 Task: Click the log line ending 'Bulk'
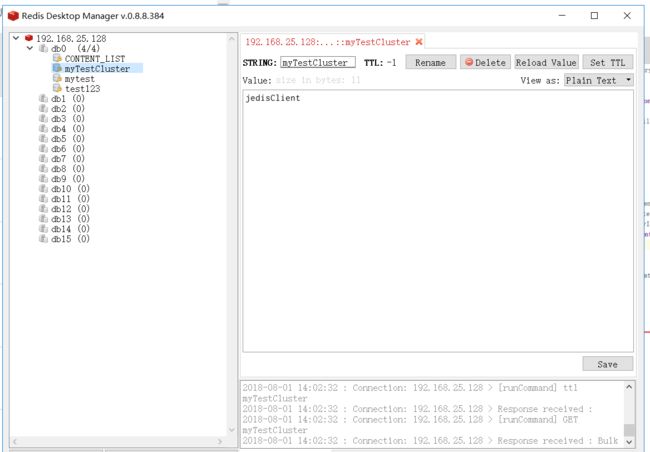[430, 440]
